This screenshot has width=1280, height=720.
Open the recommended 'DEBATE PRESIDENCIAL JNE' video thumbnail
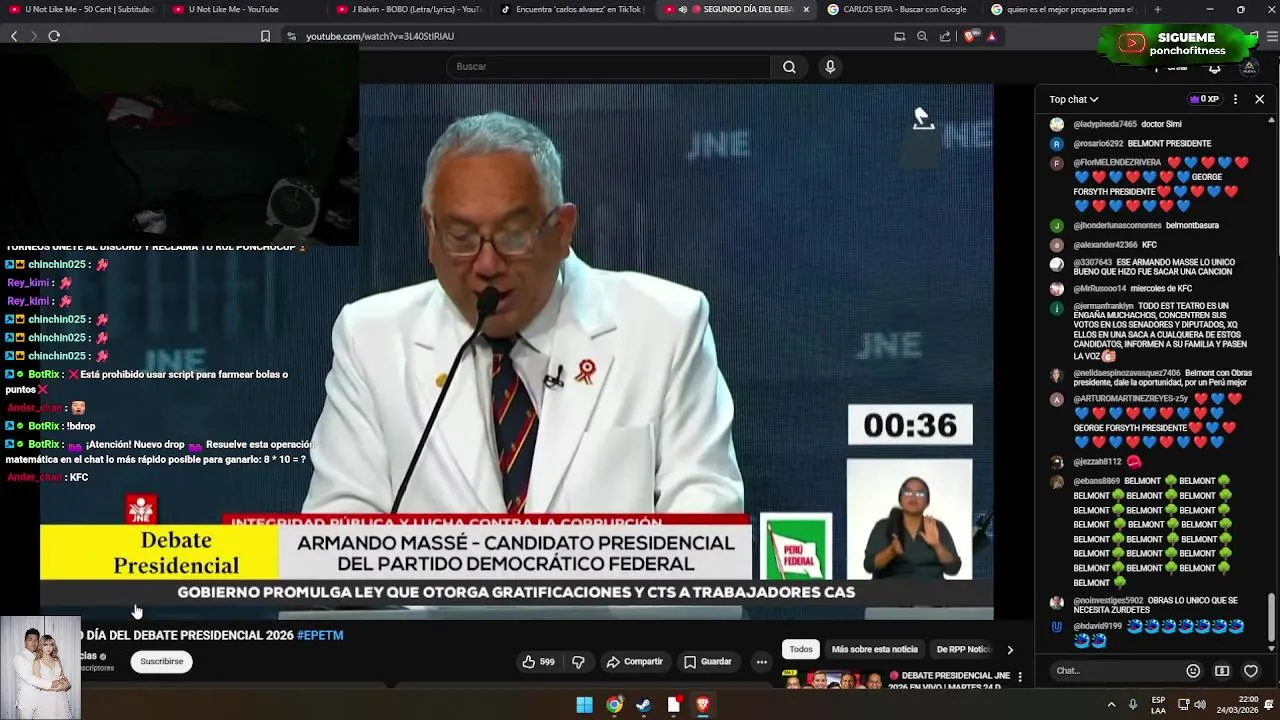(x=834, y=682)
